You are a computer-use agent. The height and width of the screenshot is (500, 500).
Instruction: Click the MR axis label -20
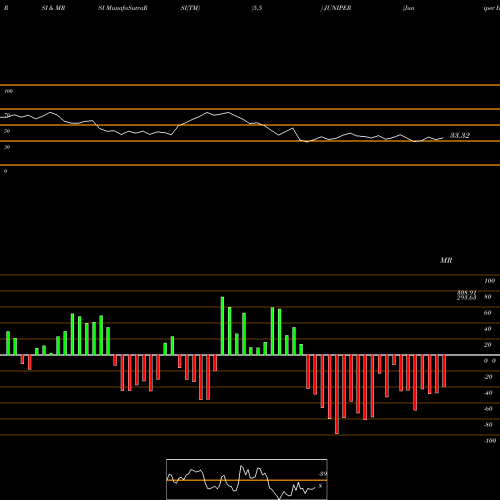click(488, 377)
